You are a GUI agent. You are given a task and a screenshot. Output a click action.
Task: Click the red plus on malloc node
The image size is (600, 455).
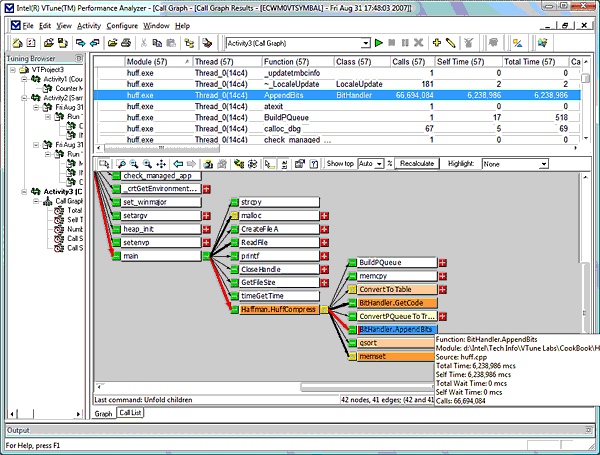(x=324, y=215)
